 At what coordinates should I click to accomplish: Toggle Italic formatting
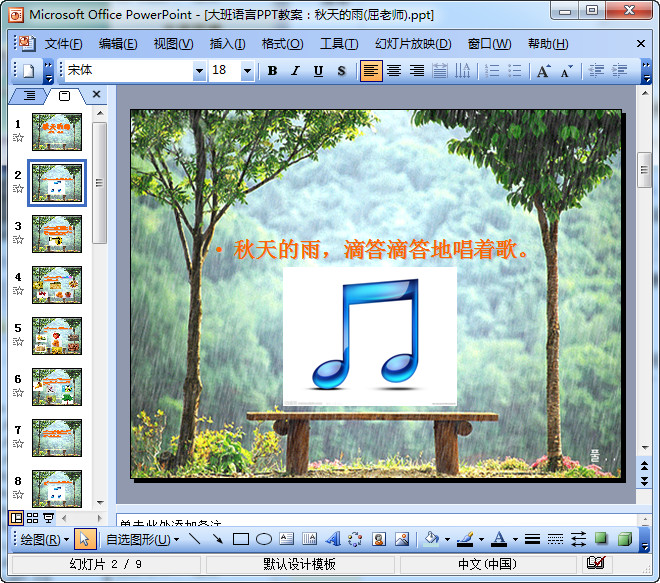coord(295,71)
